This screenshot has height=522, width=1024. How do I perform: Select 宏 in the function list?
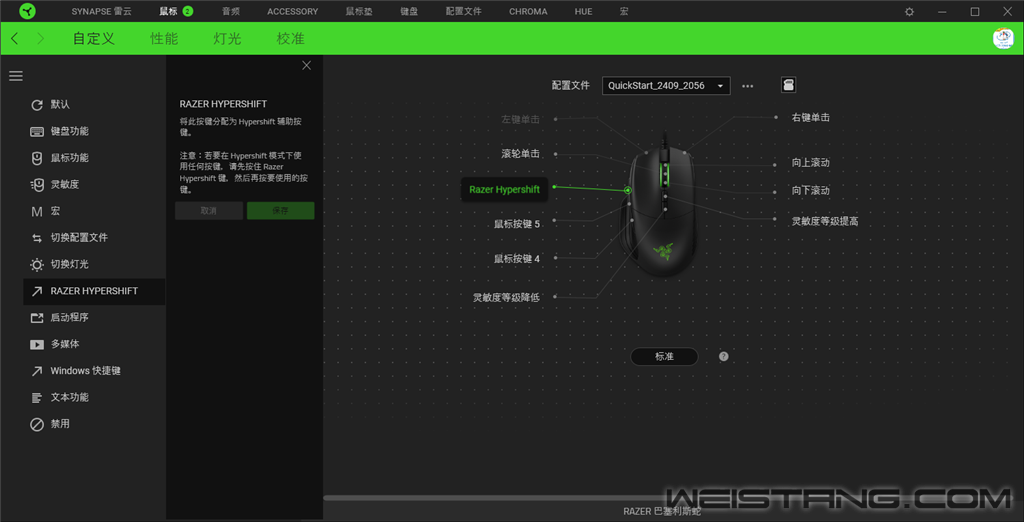pos(94,212)
